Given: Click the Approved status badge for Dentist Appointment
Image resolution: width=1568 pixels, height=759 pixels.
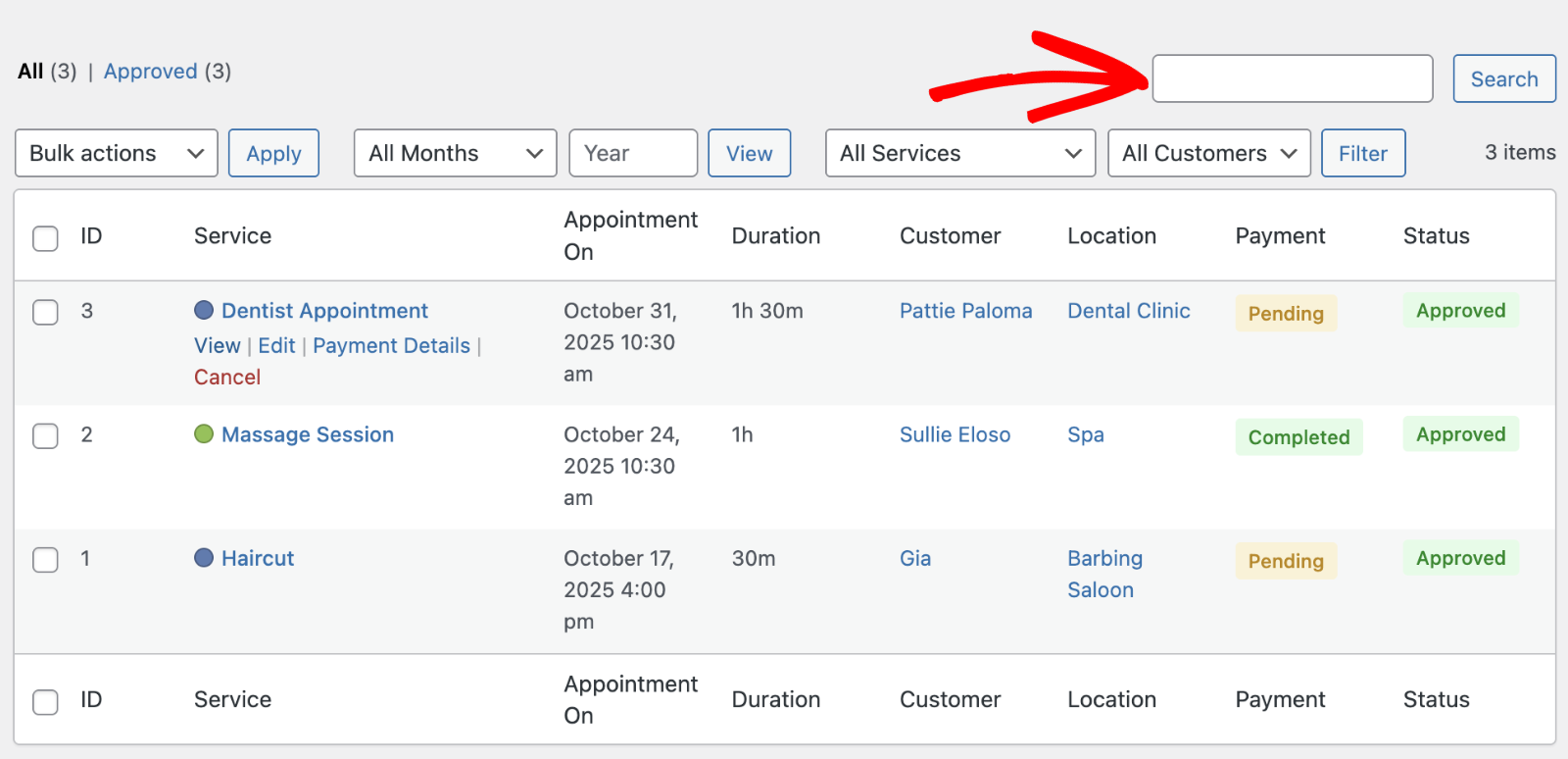Looking at the screenshot, I should (1461, 311).
